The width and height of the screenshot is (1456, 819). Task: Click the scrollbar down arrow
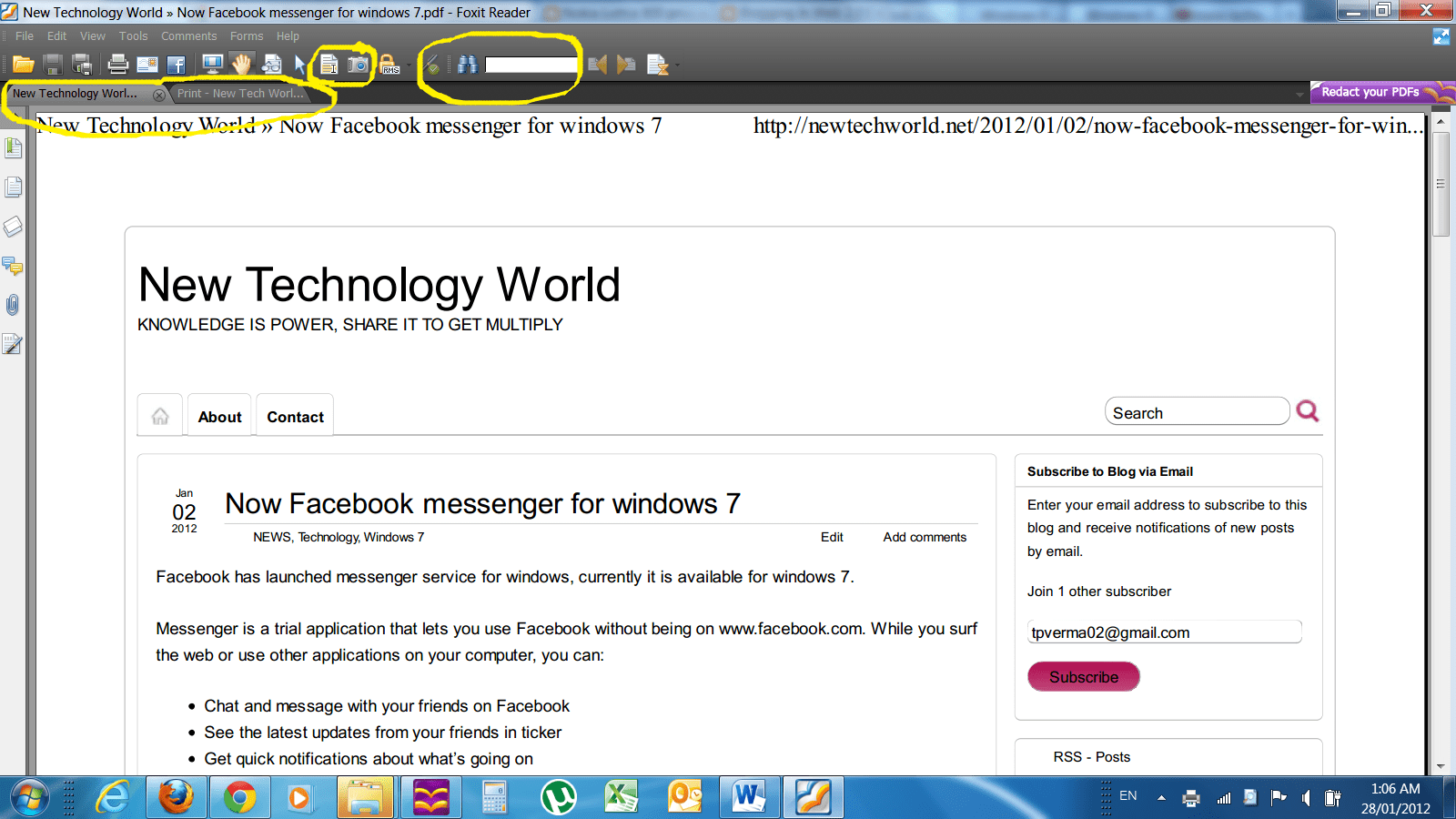tap(1441, 766)
